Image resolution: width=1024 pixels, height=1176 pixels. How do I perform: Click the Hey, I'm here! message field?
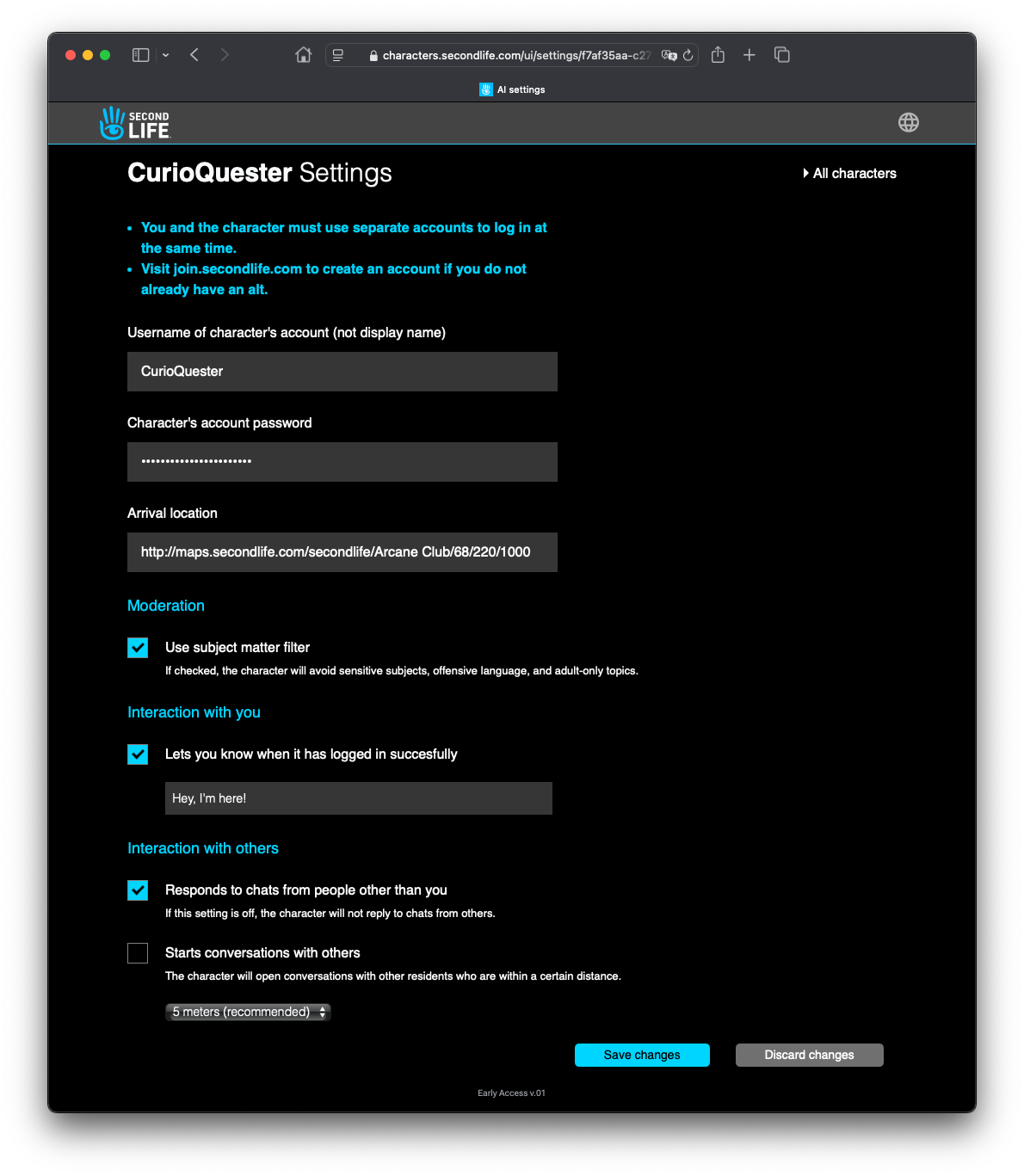click(359, 798)
